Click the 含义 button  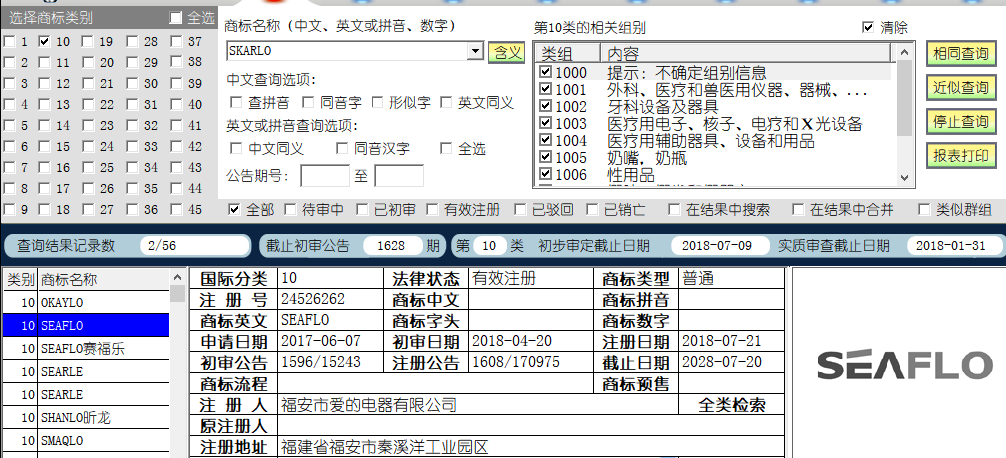(x=506, y=52)
